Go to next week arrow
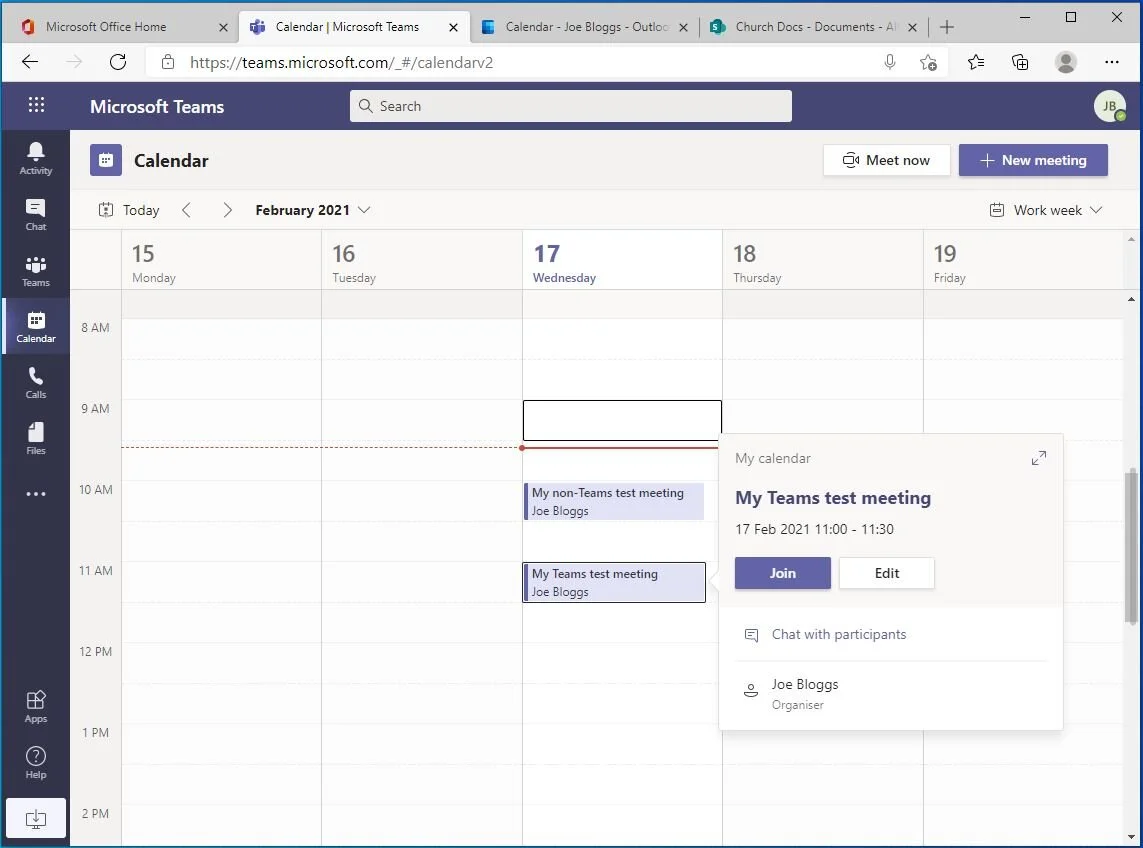Viewport: 1143px width, 848px height. click(x=227, y=210)
